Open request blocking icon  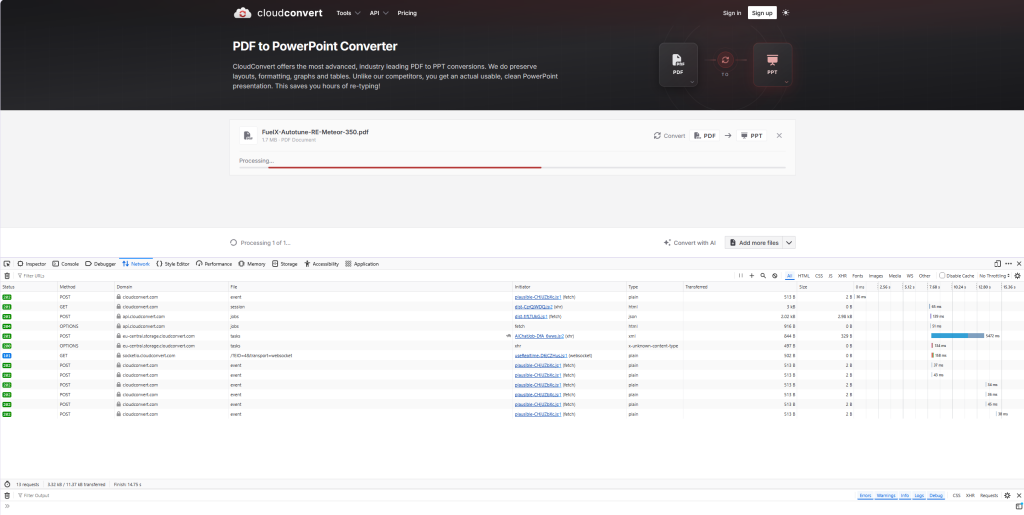[775, 276]
